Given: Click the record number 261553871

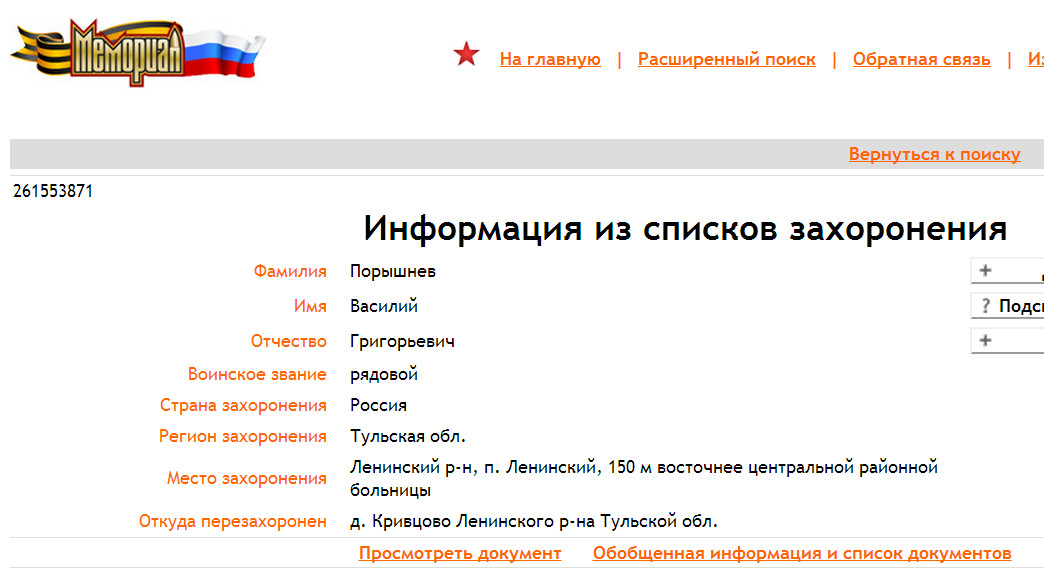Looking at the screenshot, I should pyautogui.click(x=53, y=191).
